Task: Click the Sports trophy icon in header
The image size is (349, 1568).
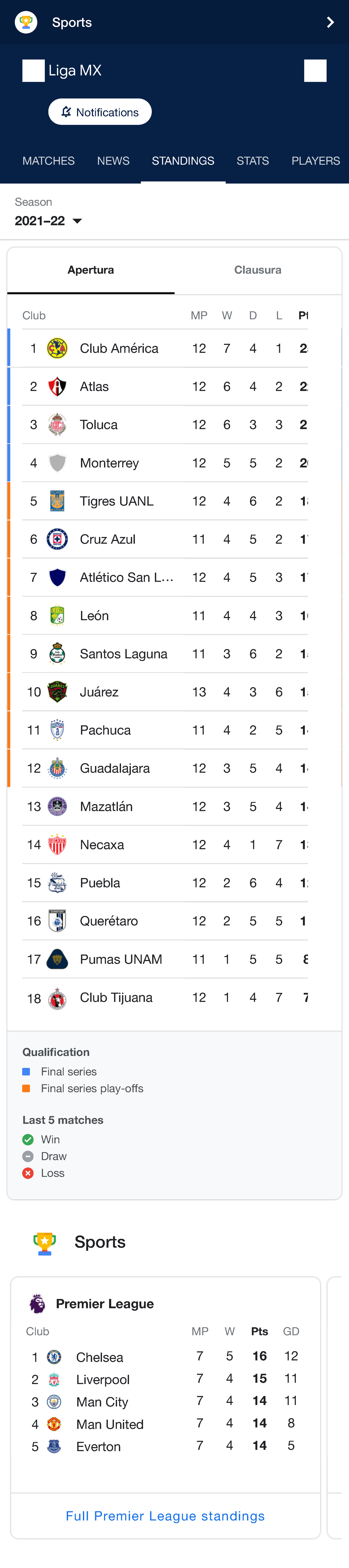Action: click(26, 22)
